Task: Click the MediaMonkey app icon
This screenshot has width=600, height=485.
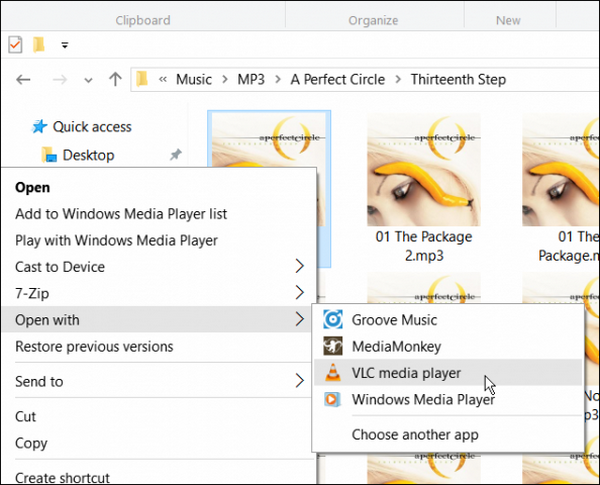Action: [x=332, y=347]
